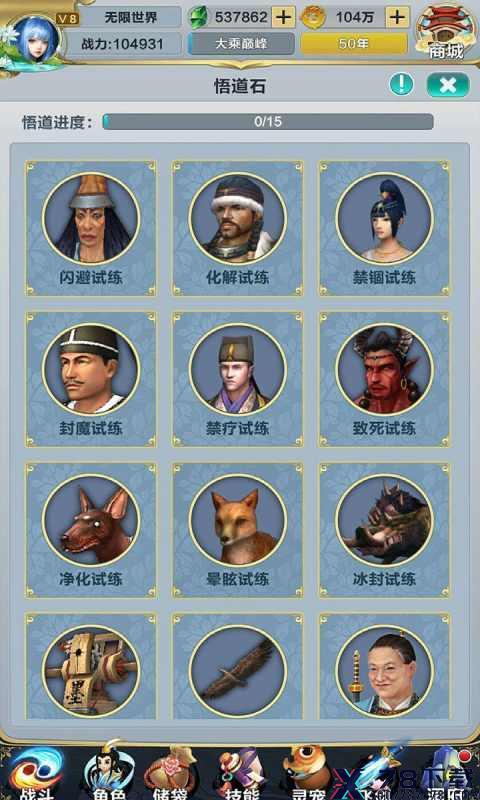
Task: Select the 化解试练 trial card
Action: (x=238, y=229)
